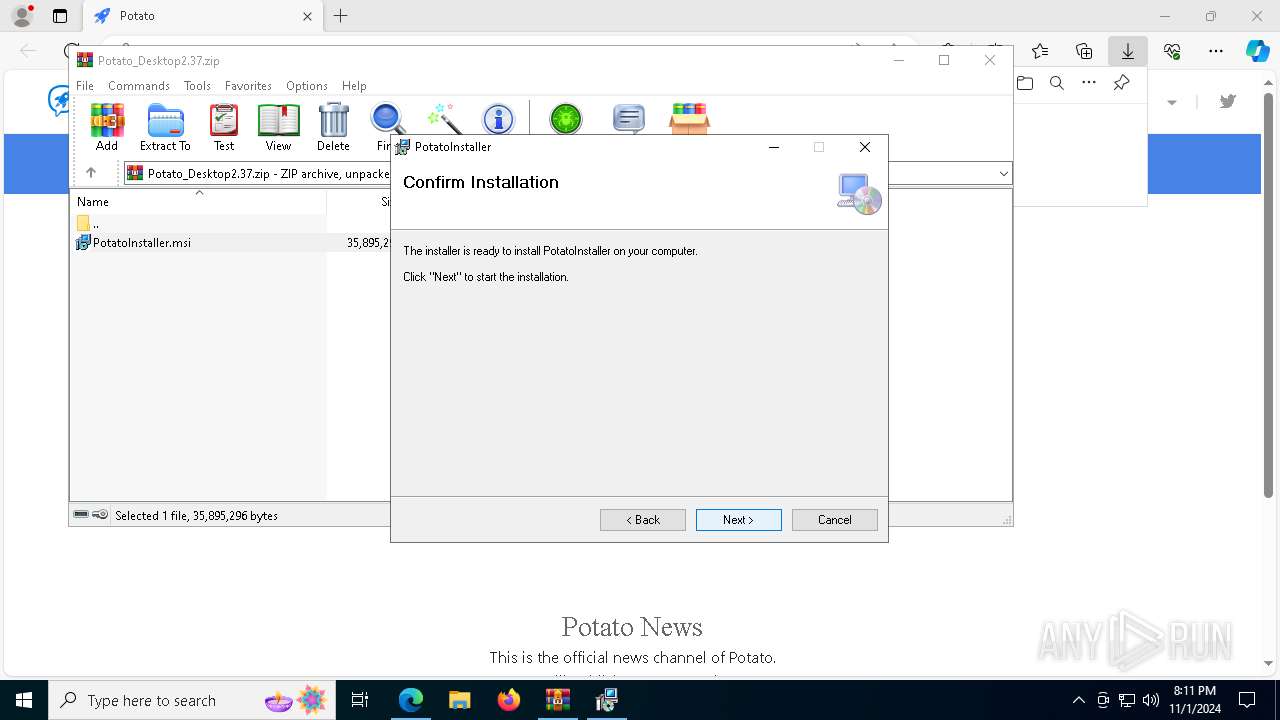Open the File menu in WinRAR

tap(85, 86)
